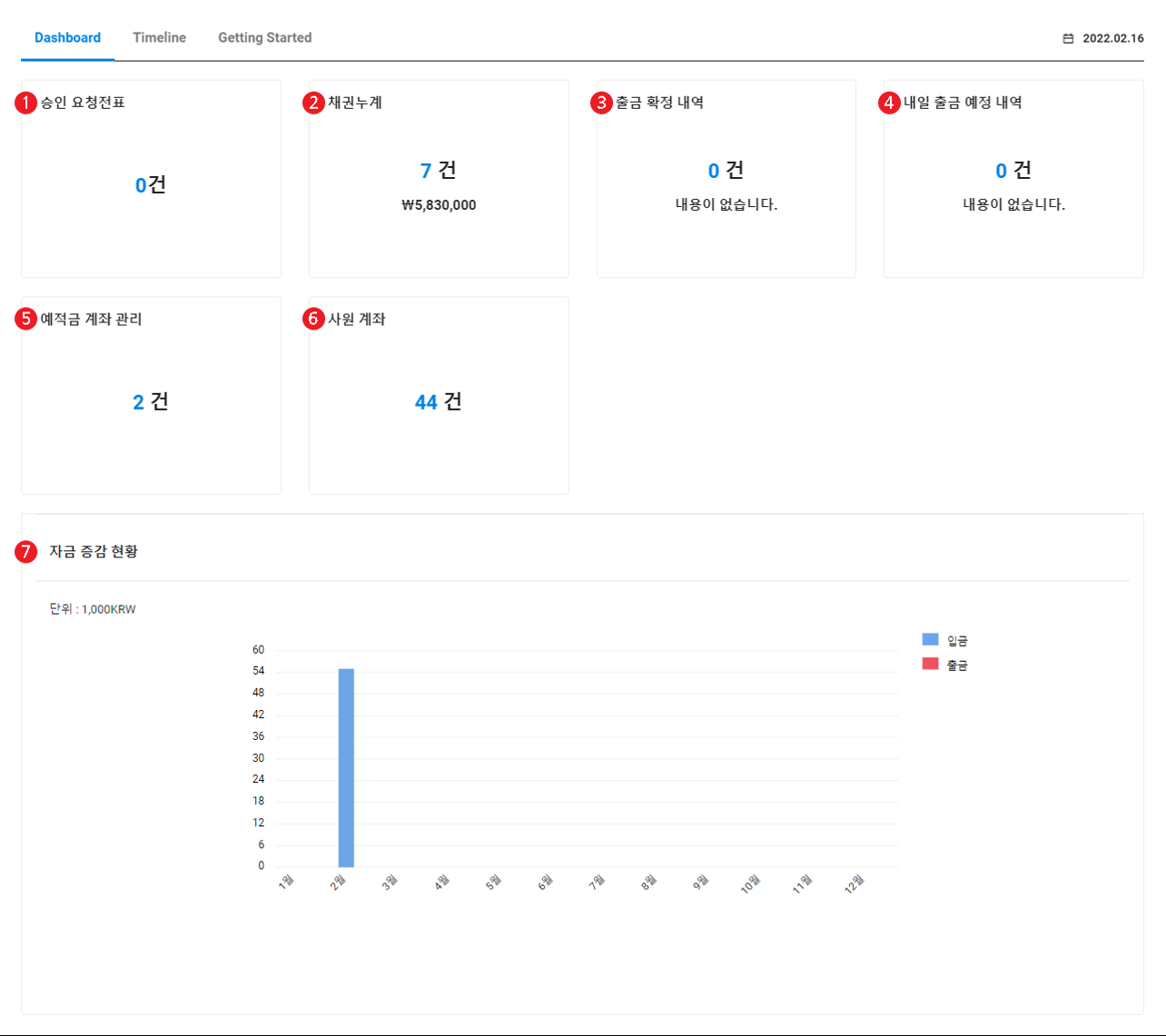Viewport: 1166px width, 1036px height.
Task: Click red marker number 7
Action: point(25,551)
